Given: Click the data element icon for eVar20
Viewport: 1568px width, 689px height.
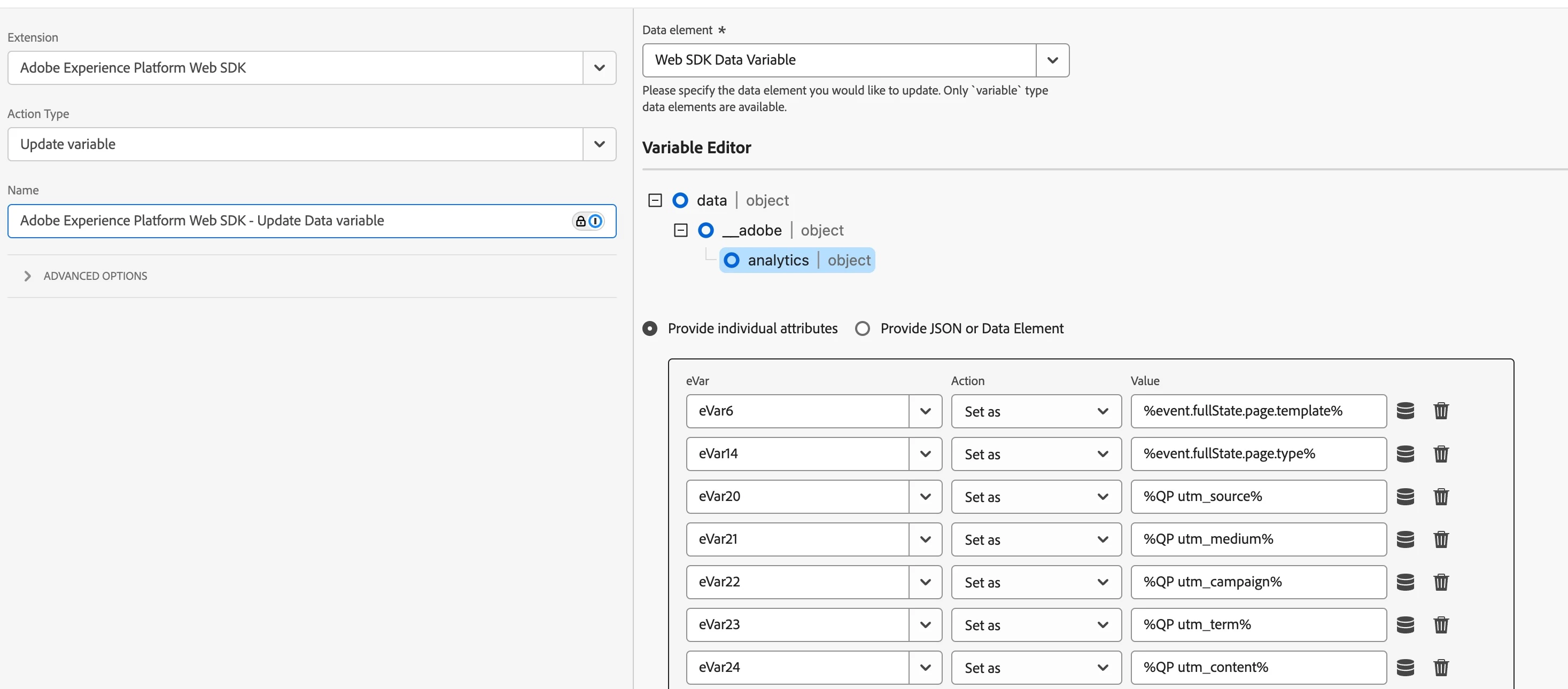Looking at the screenshot, I should (1405, 497).
